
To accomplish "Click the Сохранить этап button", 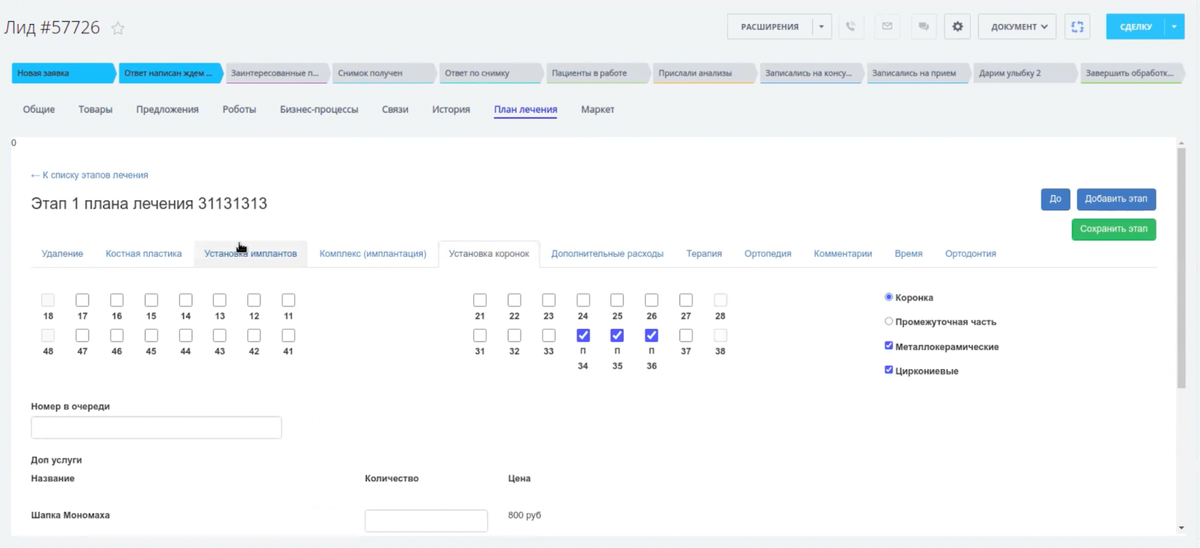I will 1113,229.
